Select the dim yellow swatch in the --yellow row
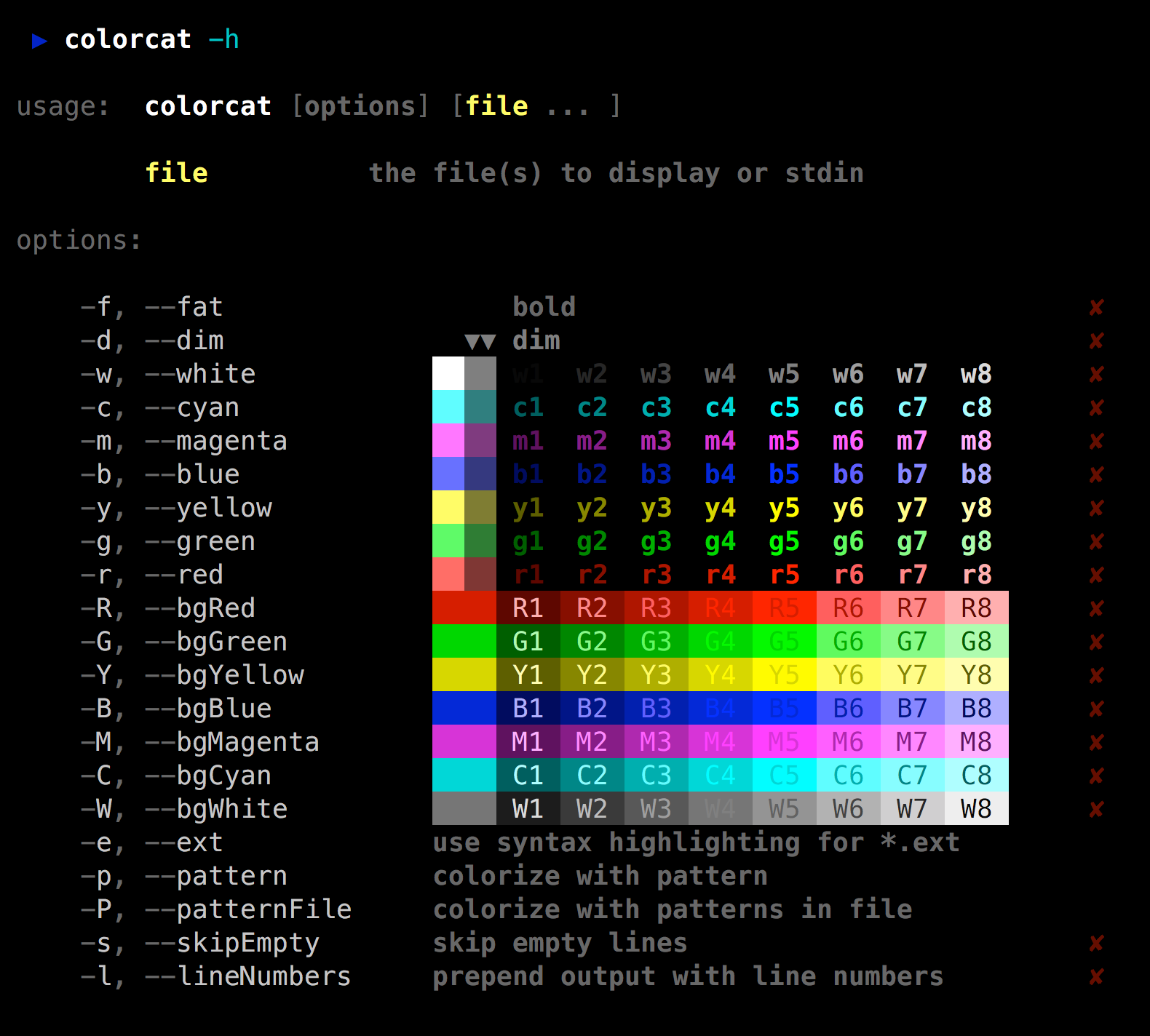1150x1036 pixels. (480, 507)
